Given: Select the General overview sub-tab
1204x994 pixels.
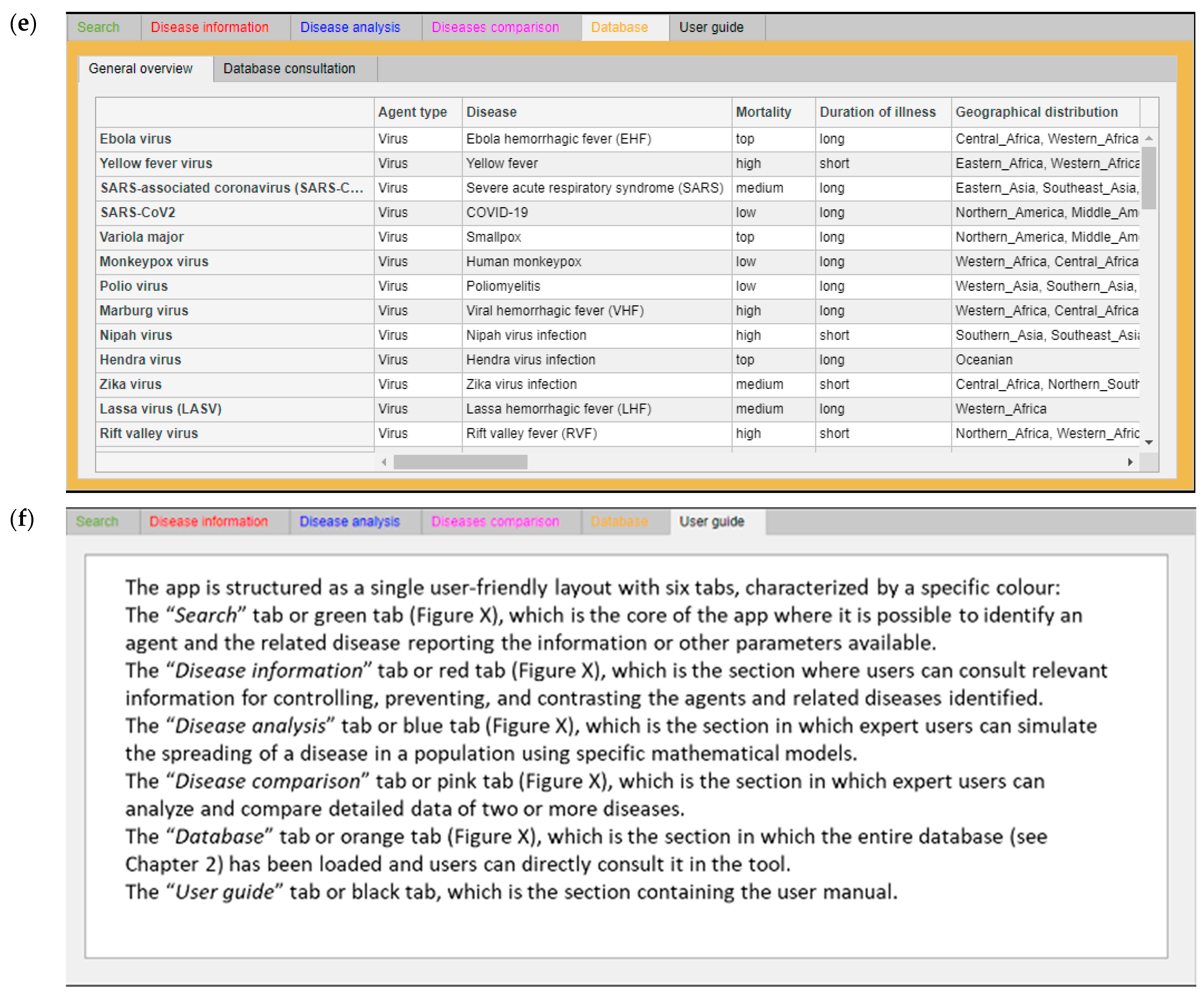Looking at the screenshot, I should (x=141, y=69).
